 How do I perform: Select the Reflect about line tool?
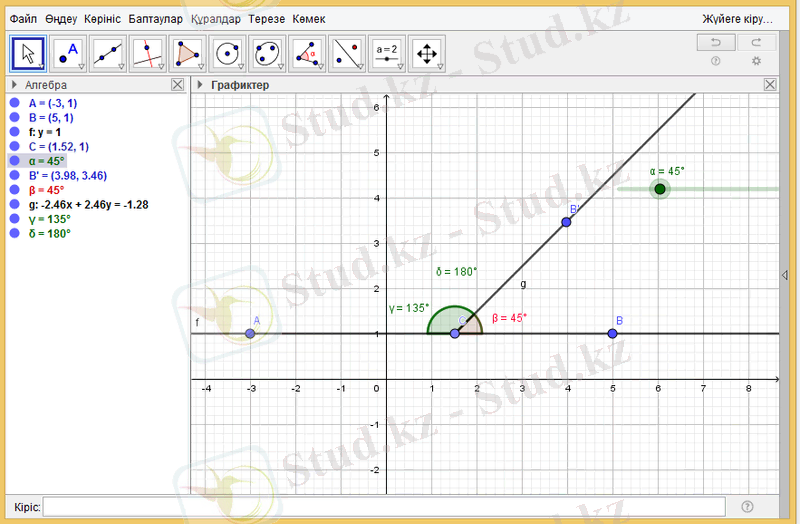(346, 54)
